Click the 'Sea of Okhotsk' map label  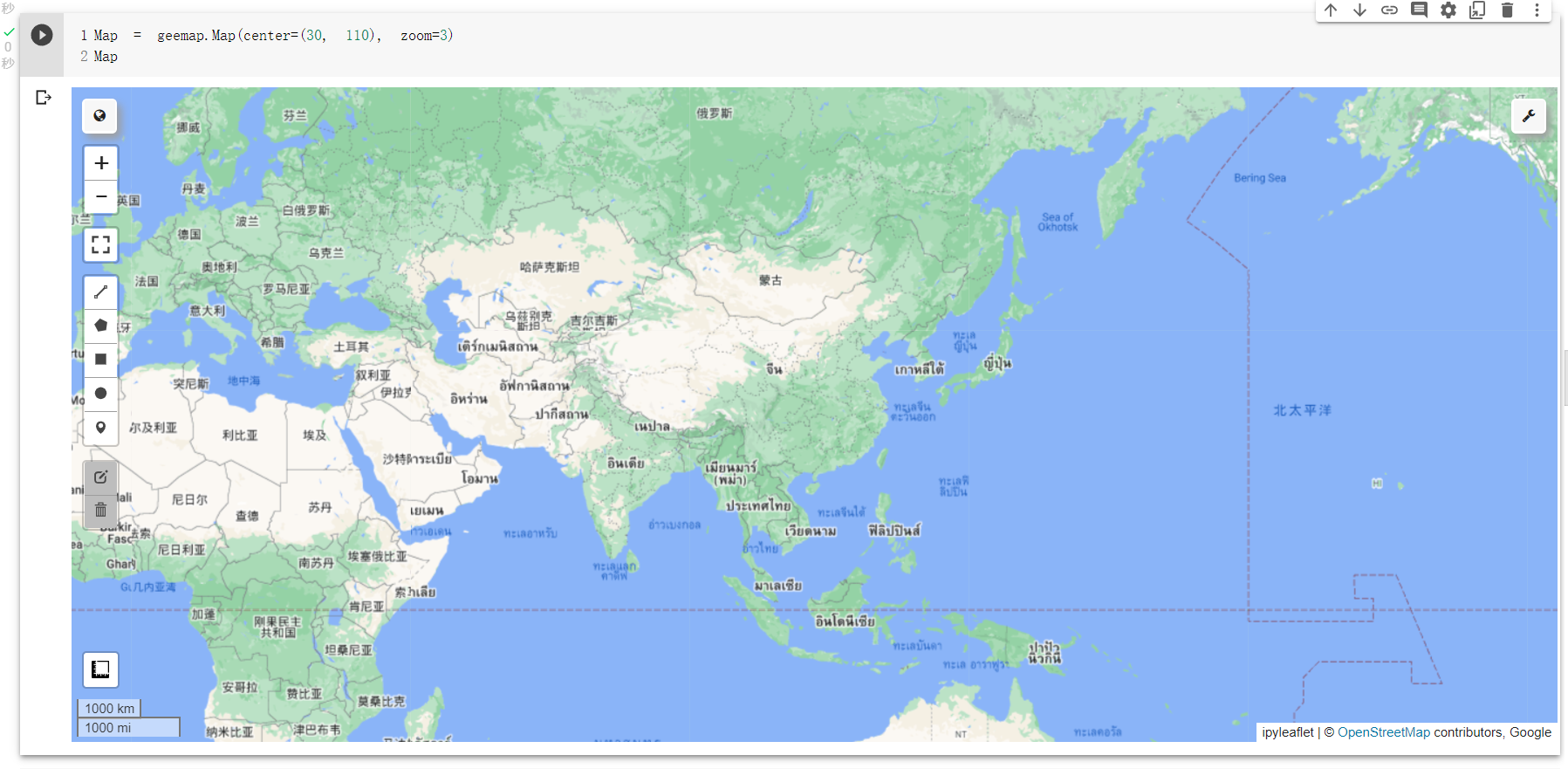1058,222
